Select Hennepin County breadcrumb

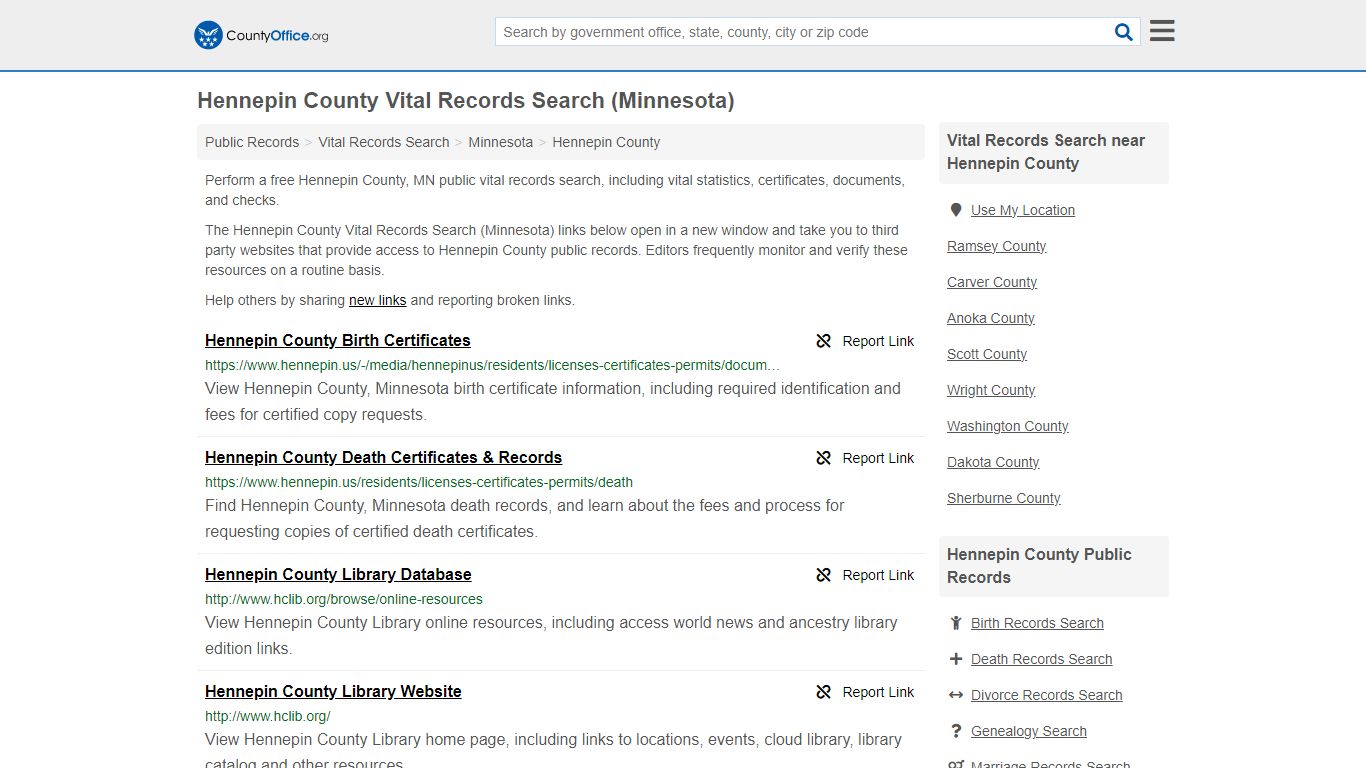(606, 142)
